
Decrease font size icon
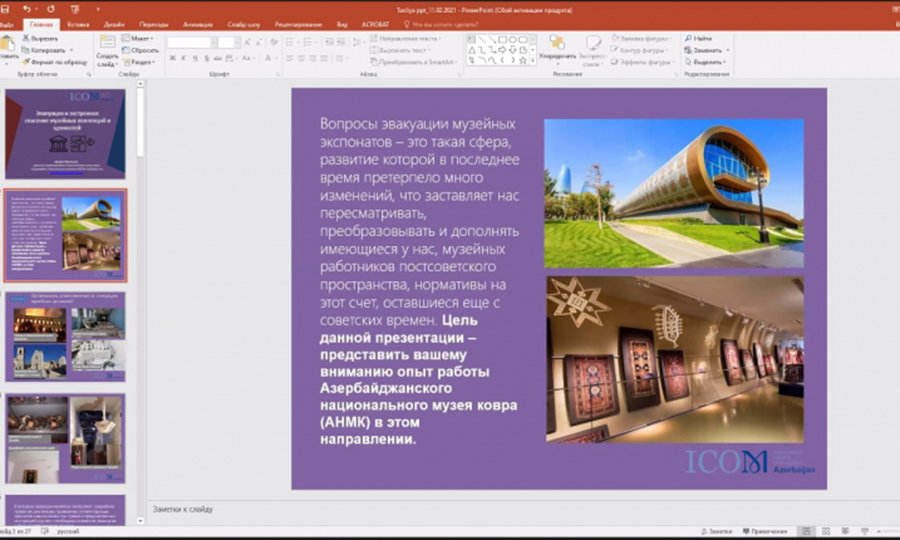click(x=259, y=42)
